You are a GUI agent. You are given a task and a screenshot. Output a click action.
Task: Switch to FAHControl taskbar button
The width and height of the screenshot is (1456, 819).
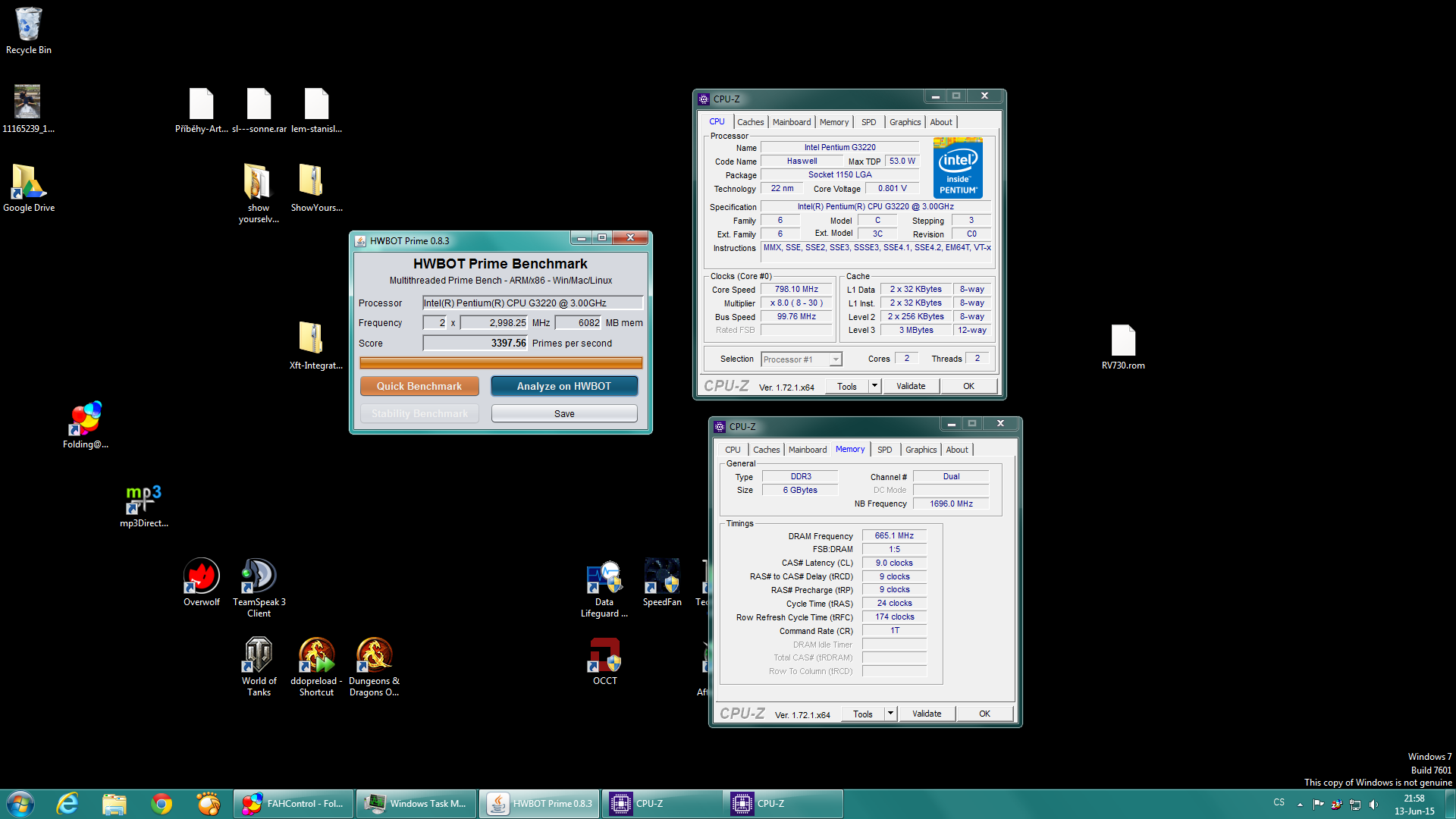[x=293, y=804]
